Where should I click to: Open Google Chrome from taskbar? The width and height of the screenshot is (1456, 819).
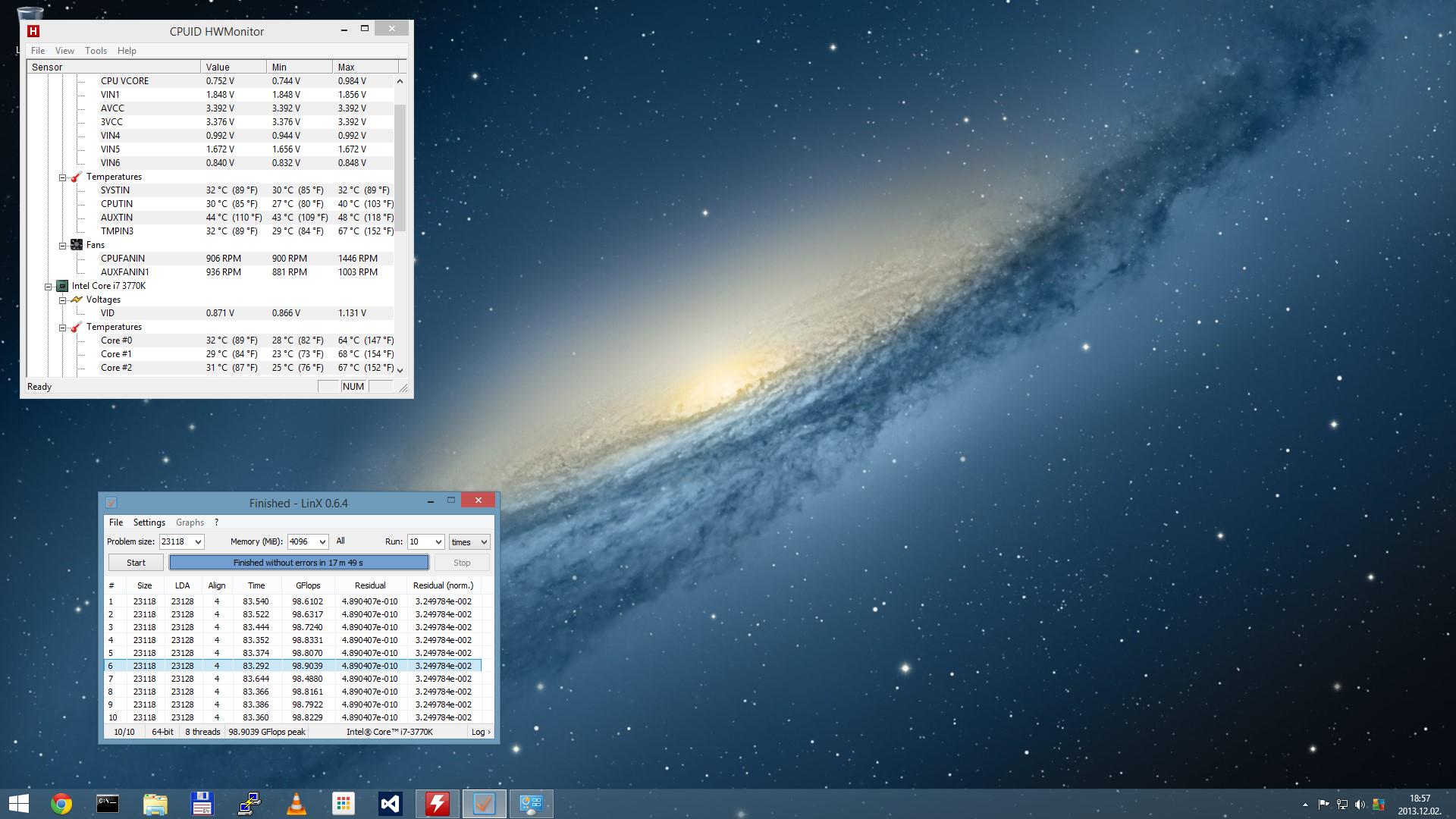[x=61, y=804]
